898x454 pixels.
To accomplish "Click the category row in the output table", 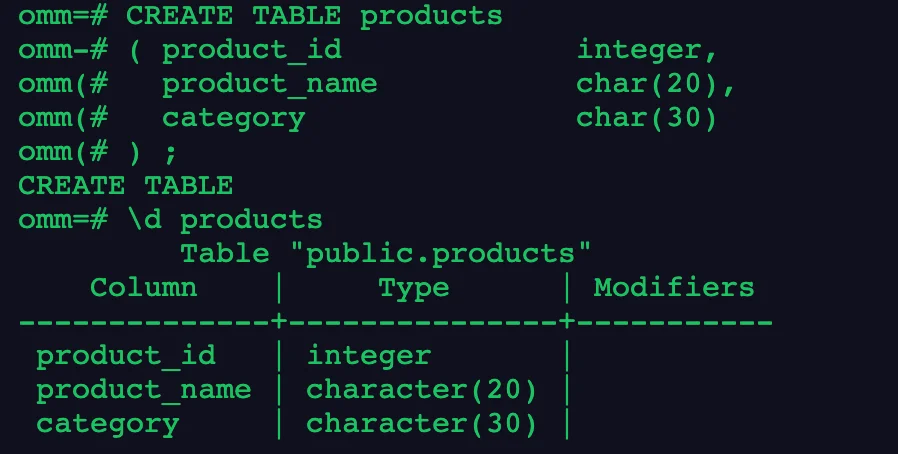I will 108,423.
